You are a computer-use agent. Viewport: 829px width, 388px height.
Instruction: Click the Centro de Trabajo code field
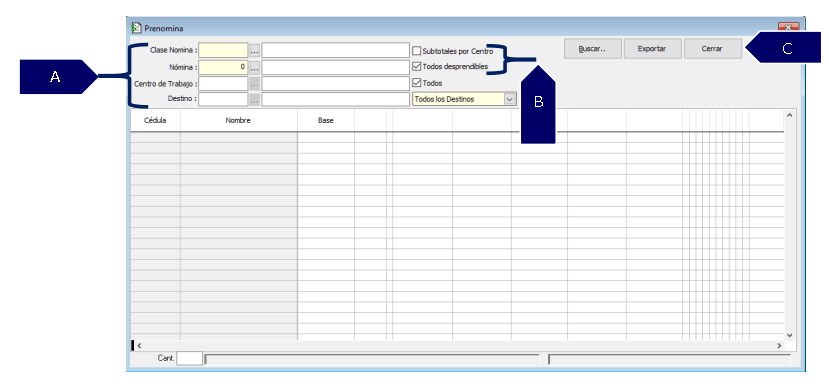[x=223, y=84]
